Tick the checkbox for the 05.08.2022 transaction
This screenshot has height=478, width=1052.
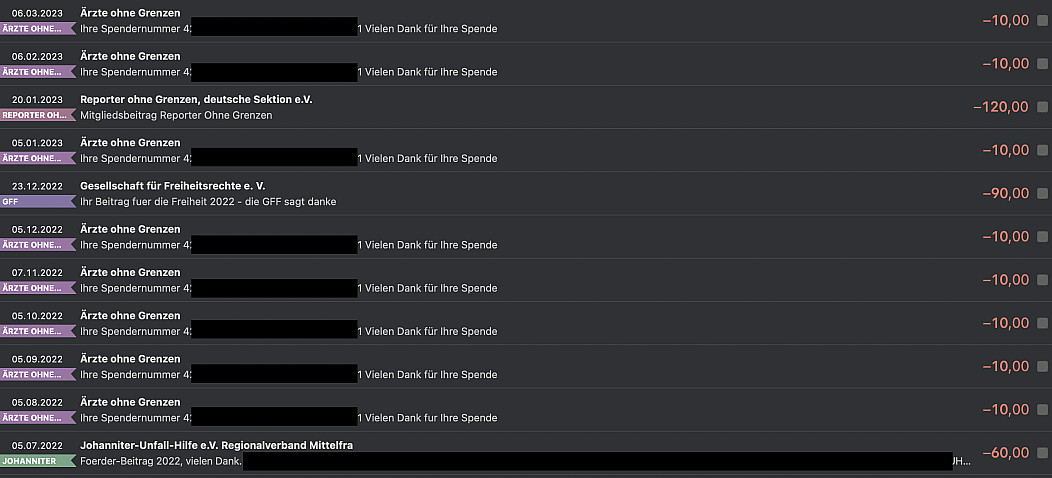click(1042, 410)
